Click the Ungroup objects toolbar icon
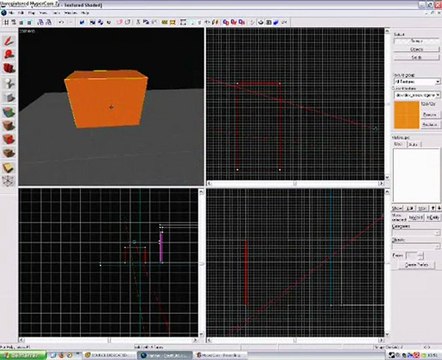Viewport: 442px width, 360px height. tap(100, 22)
